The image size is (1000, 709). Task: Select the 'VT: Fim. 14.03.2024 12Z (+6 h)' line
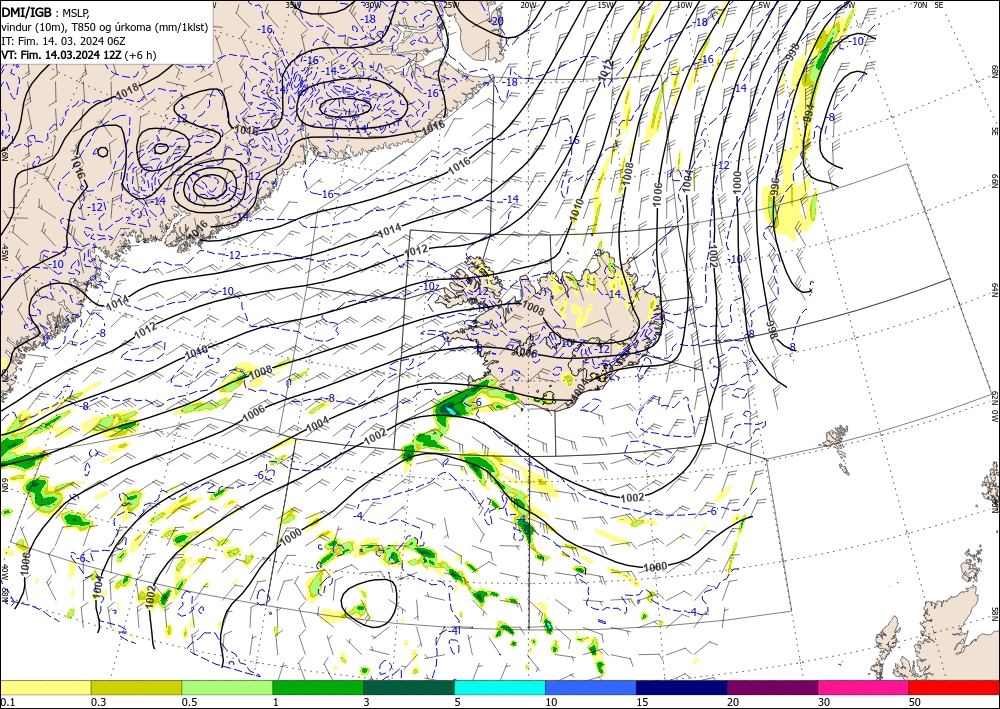pyautogui.click(x=78, y=55)
